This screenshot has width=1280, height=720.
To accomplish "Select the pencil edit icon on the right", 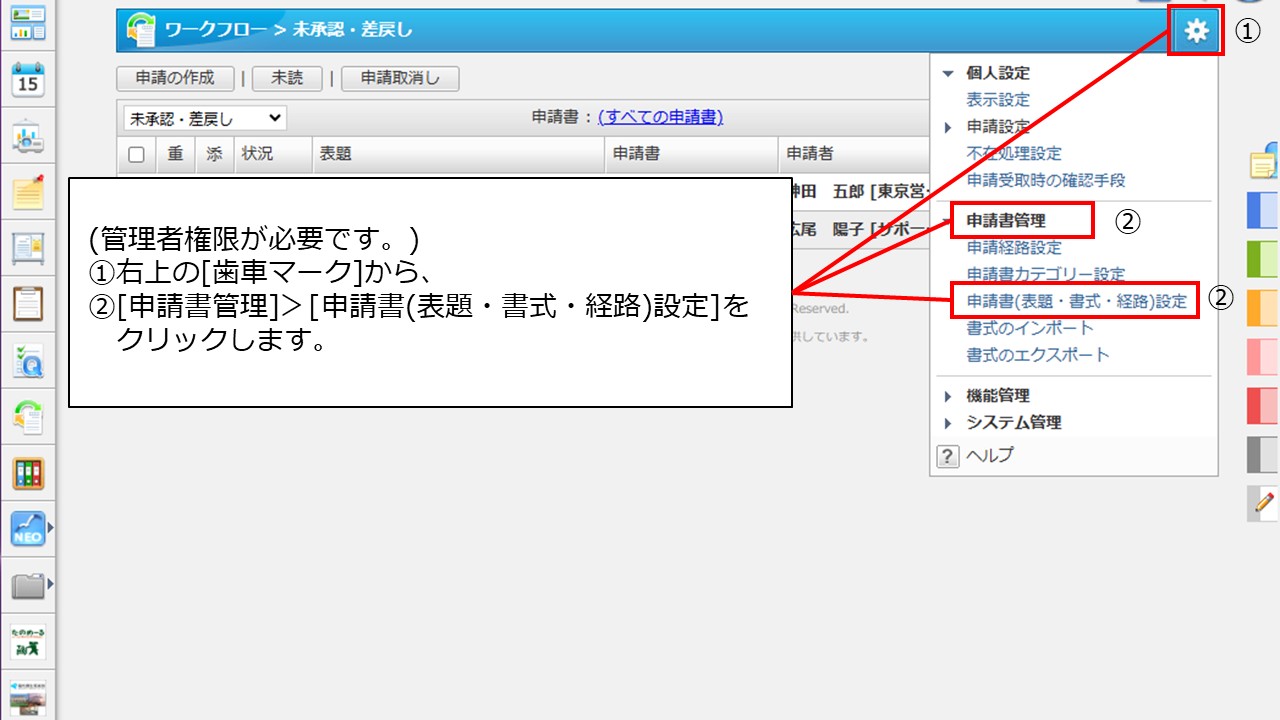I will (x=1262, y=504).
